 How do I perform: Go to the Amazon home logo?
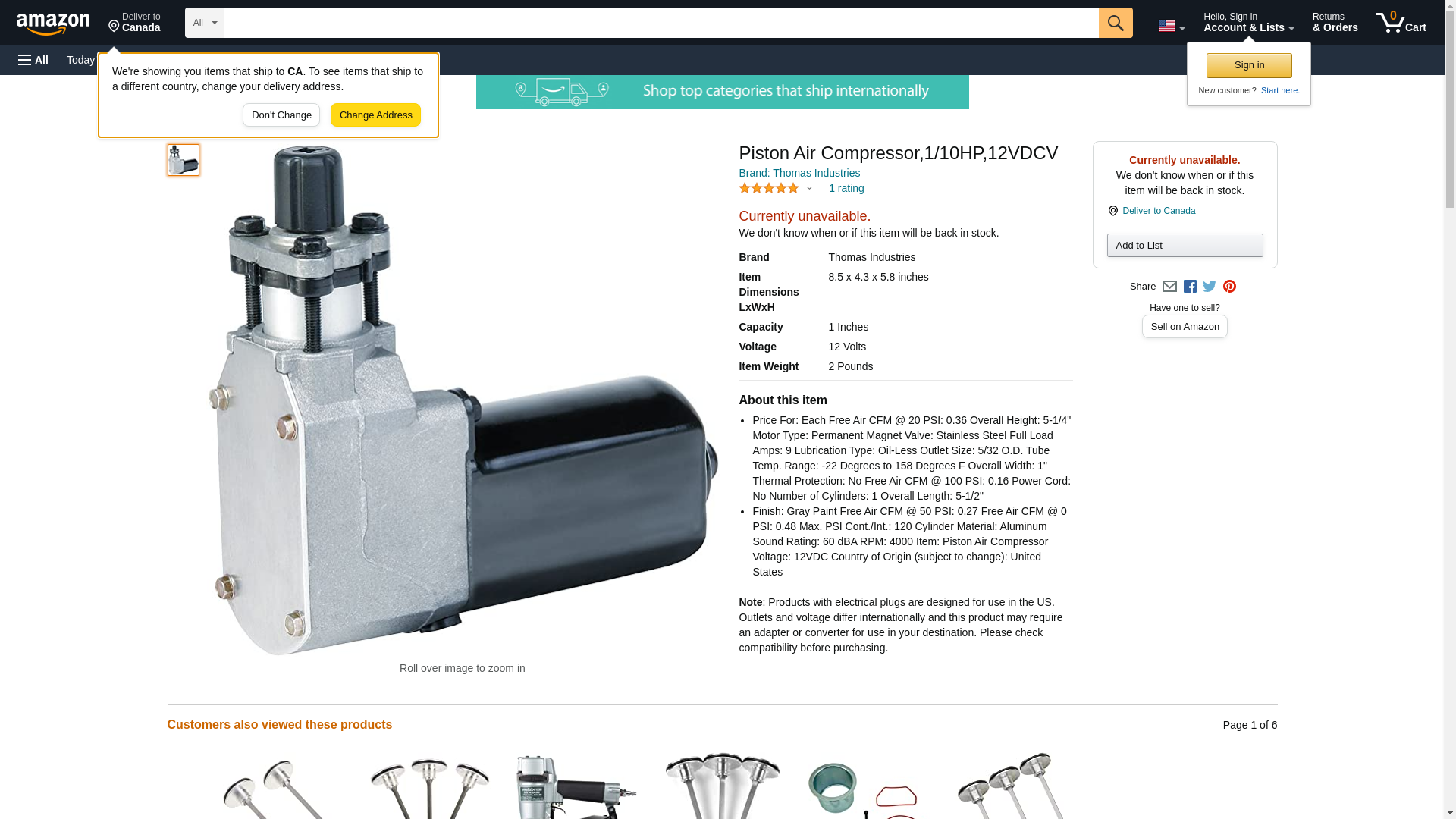(x=53, y=24)
